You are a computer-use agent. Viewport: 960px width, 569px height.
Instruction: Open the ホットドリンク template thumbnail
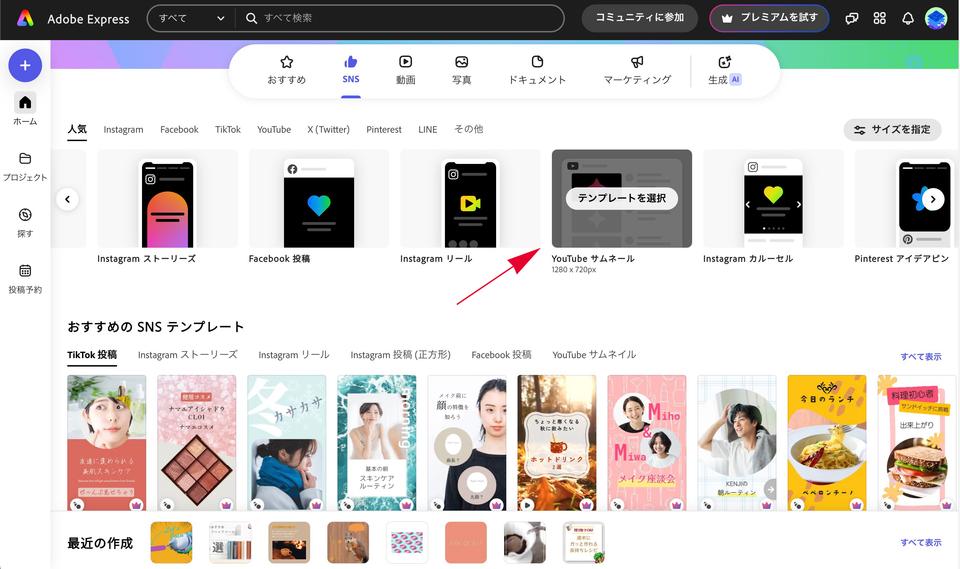click(556, 442)
